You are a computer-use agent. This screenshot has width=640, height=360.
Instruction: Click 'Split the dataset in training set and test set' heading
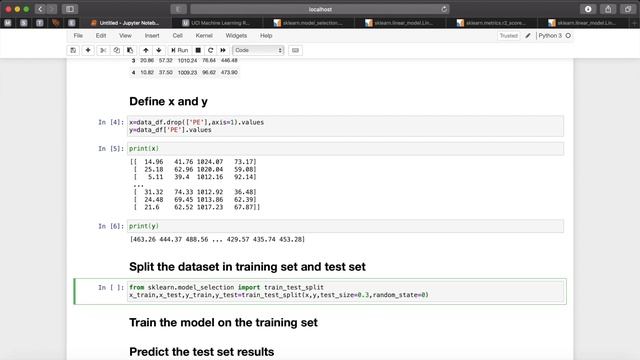pyautogui.click(x=247, y=267)
